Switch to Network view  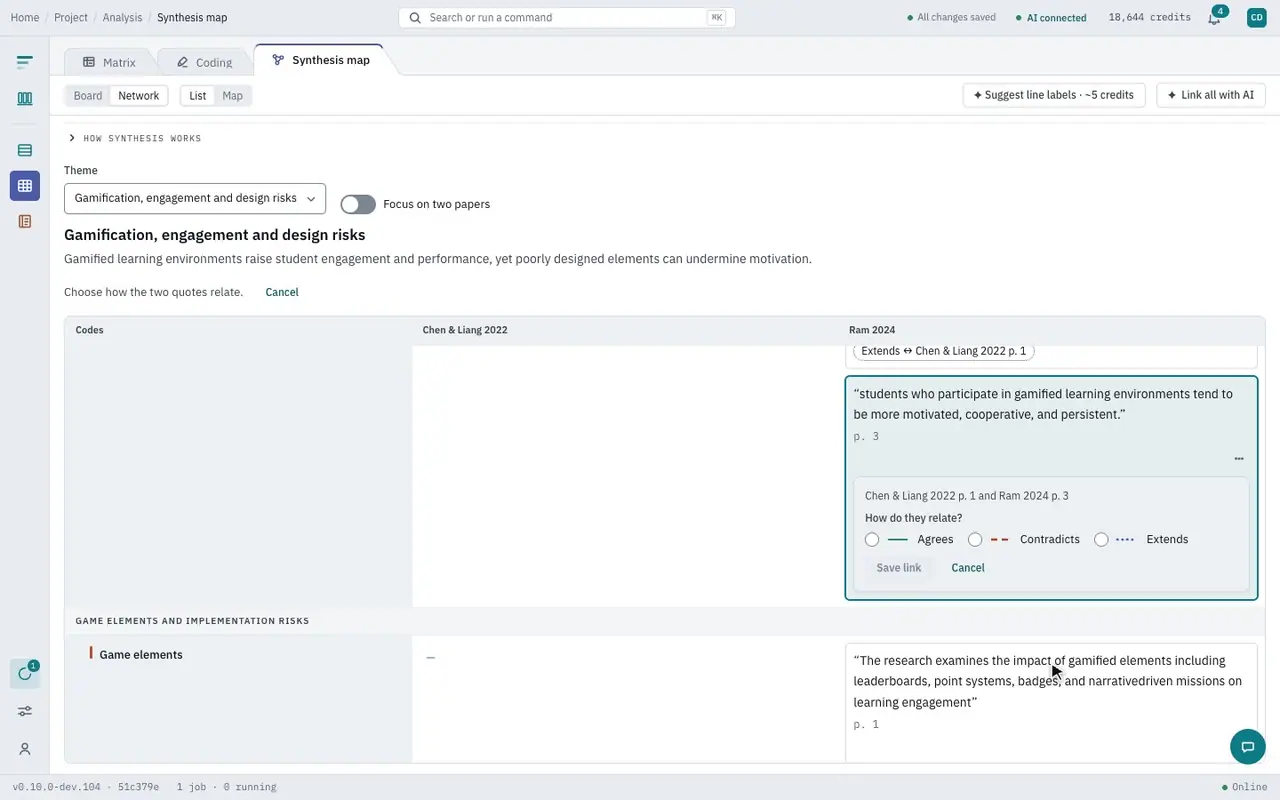click(139, 96)
